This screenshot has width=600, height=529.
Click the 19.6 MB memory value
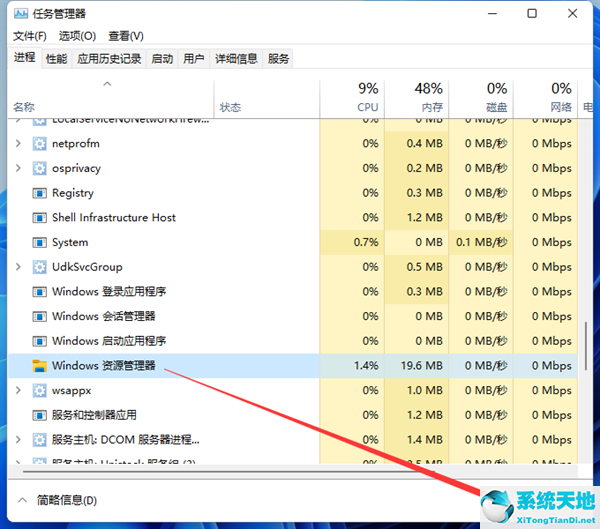[x=422, y=366]
